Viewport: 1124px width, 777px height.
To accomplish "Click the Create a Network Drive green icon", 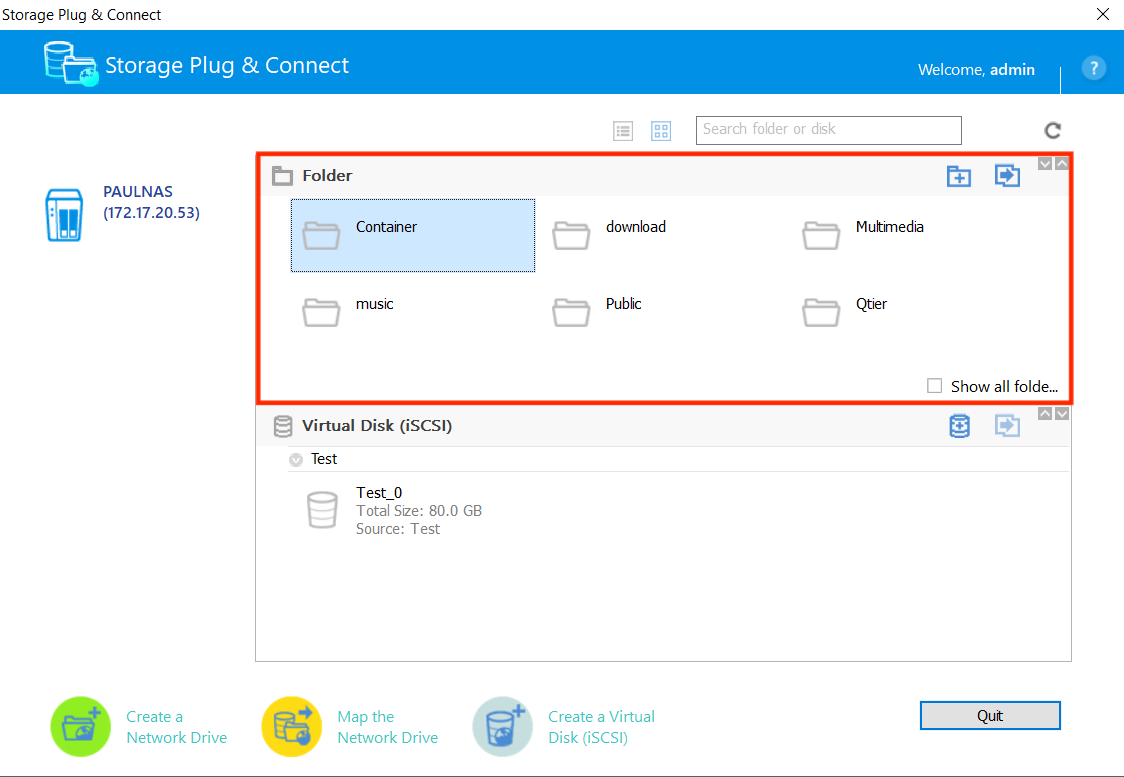I will click(x=80, y=726).
